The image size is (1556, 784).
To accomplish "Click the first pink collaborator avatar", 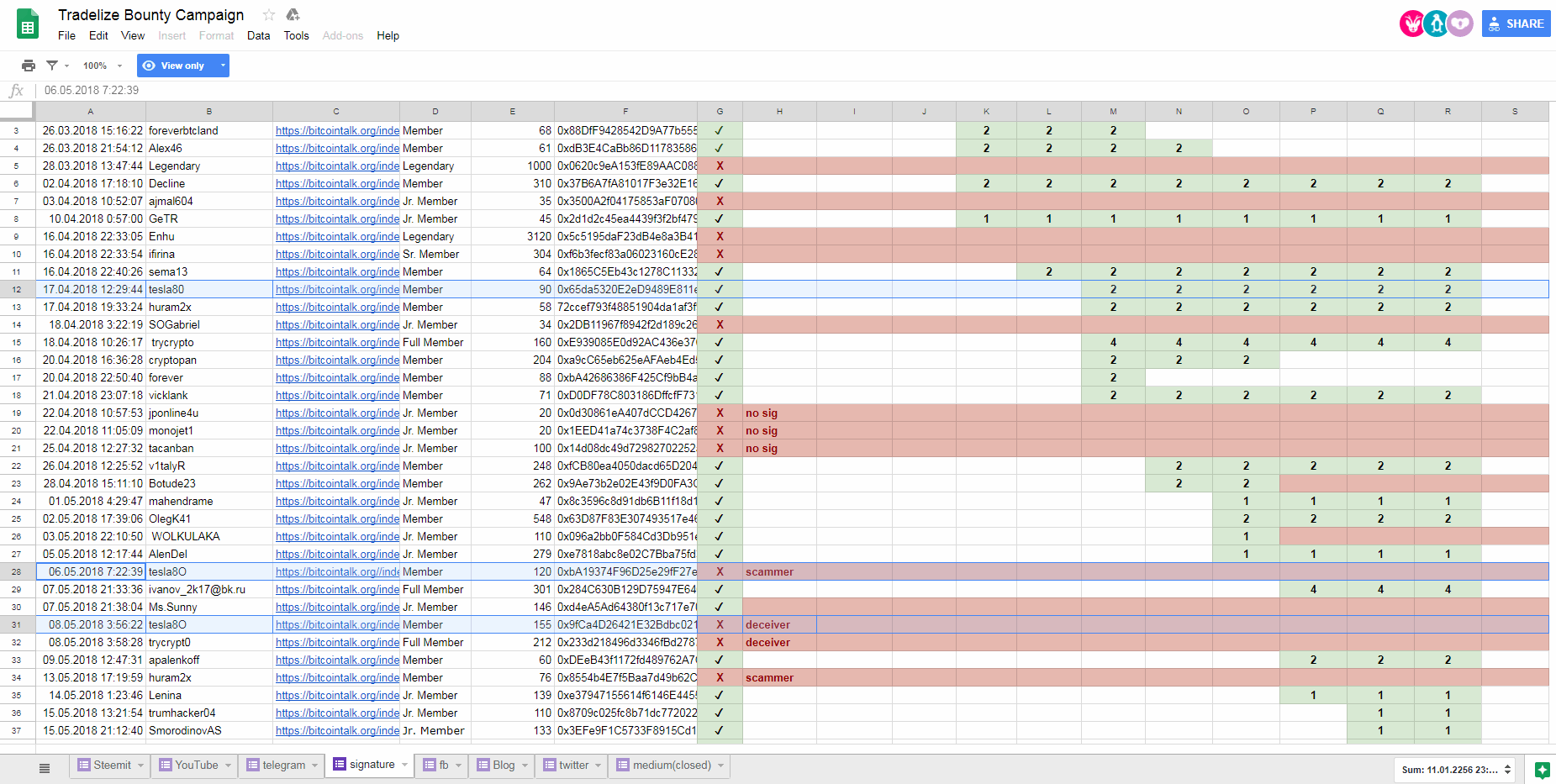I will (1412, 24).
